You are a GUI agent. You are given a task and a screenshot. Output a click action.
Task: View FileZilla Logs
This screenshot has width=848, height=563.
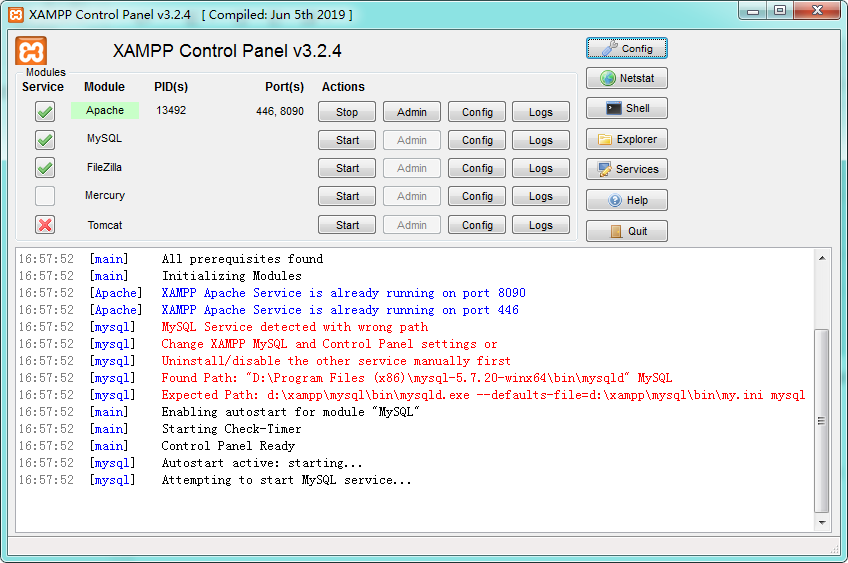click(x=541, y=168)
